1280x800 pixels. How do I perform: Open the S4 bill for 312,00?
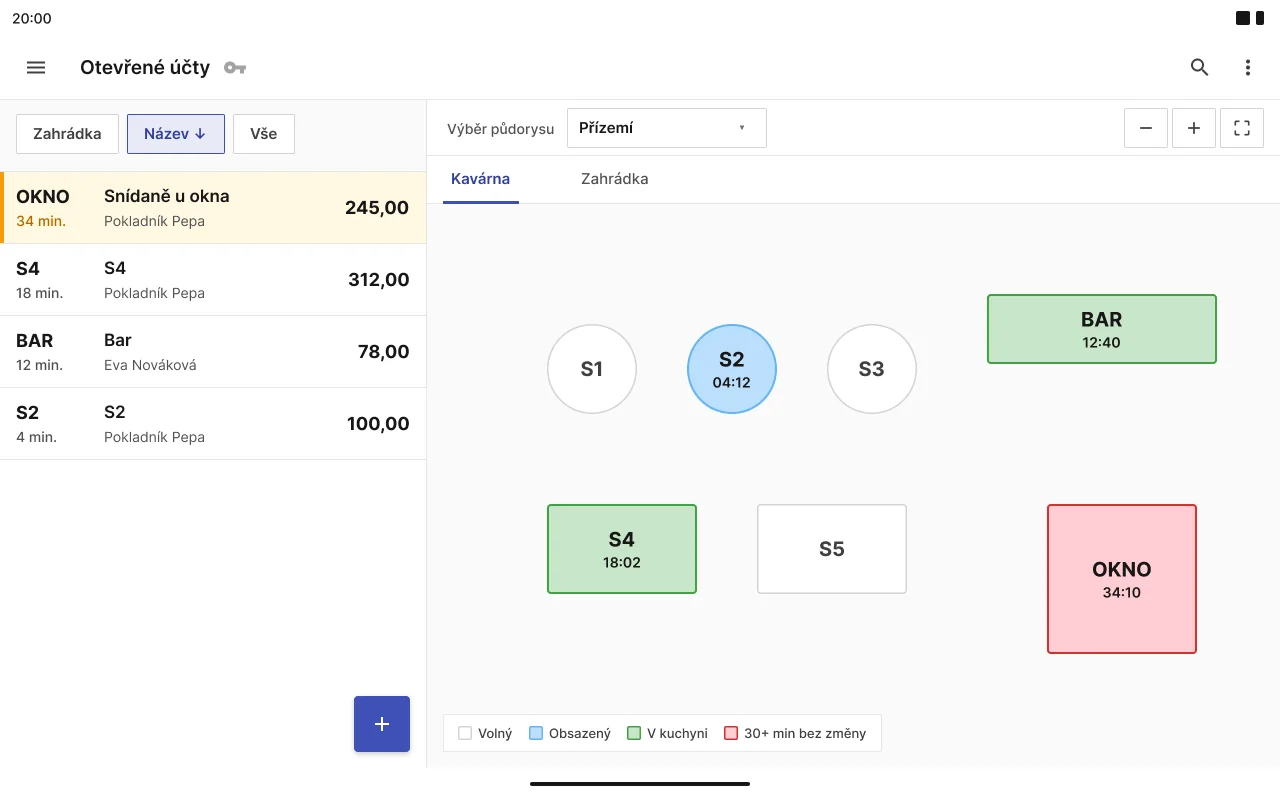[213, 280]
